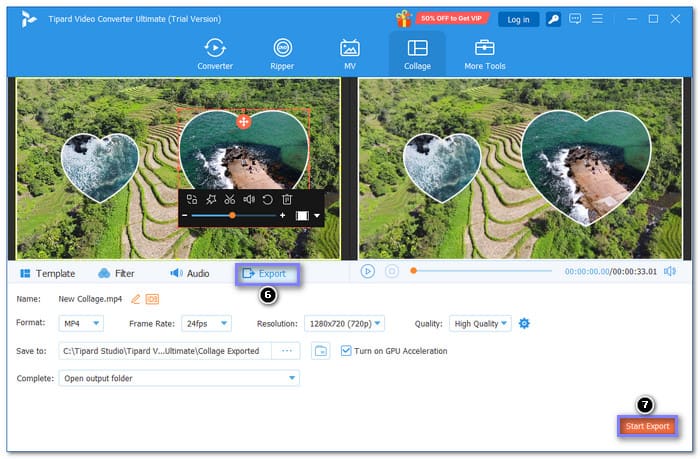Open the Converter section
700x459 pixels.
pyautogui.click(x=214, y=54)
